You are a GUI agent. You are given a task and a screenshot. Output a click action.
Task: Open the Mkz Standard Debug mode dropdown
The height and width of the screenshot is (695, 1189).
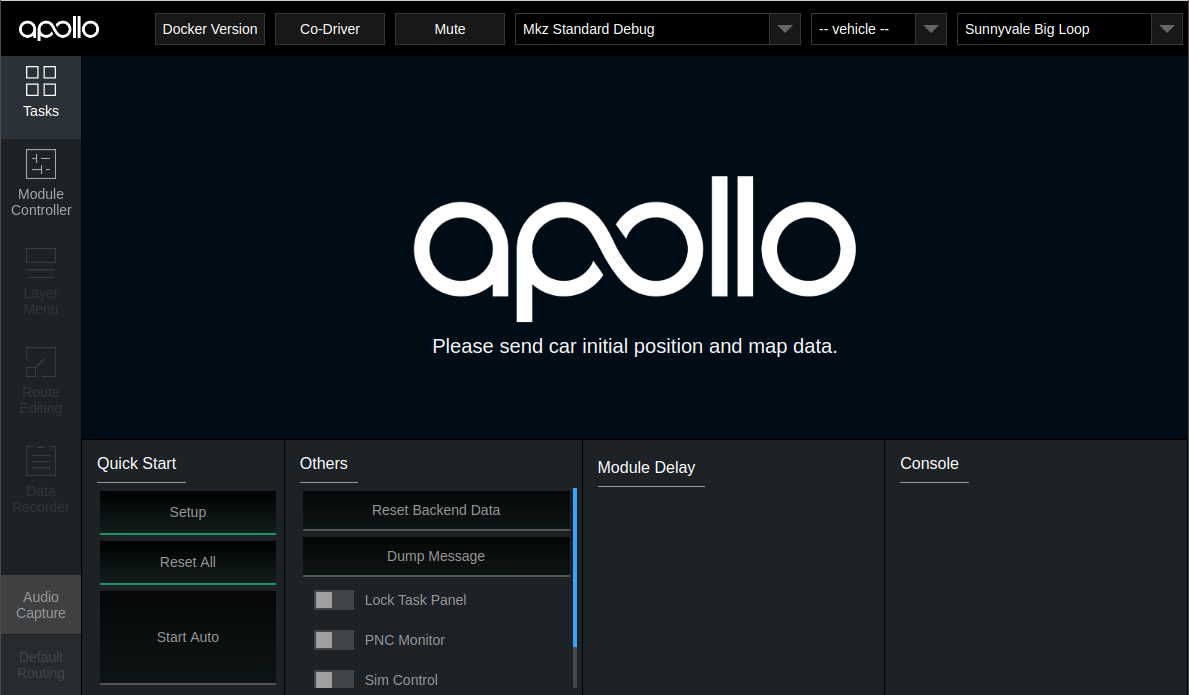pos(657,29)
